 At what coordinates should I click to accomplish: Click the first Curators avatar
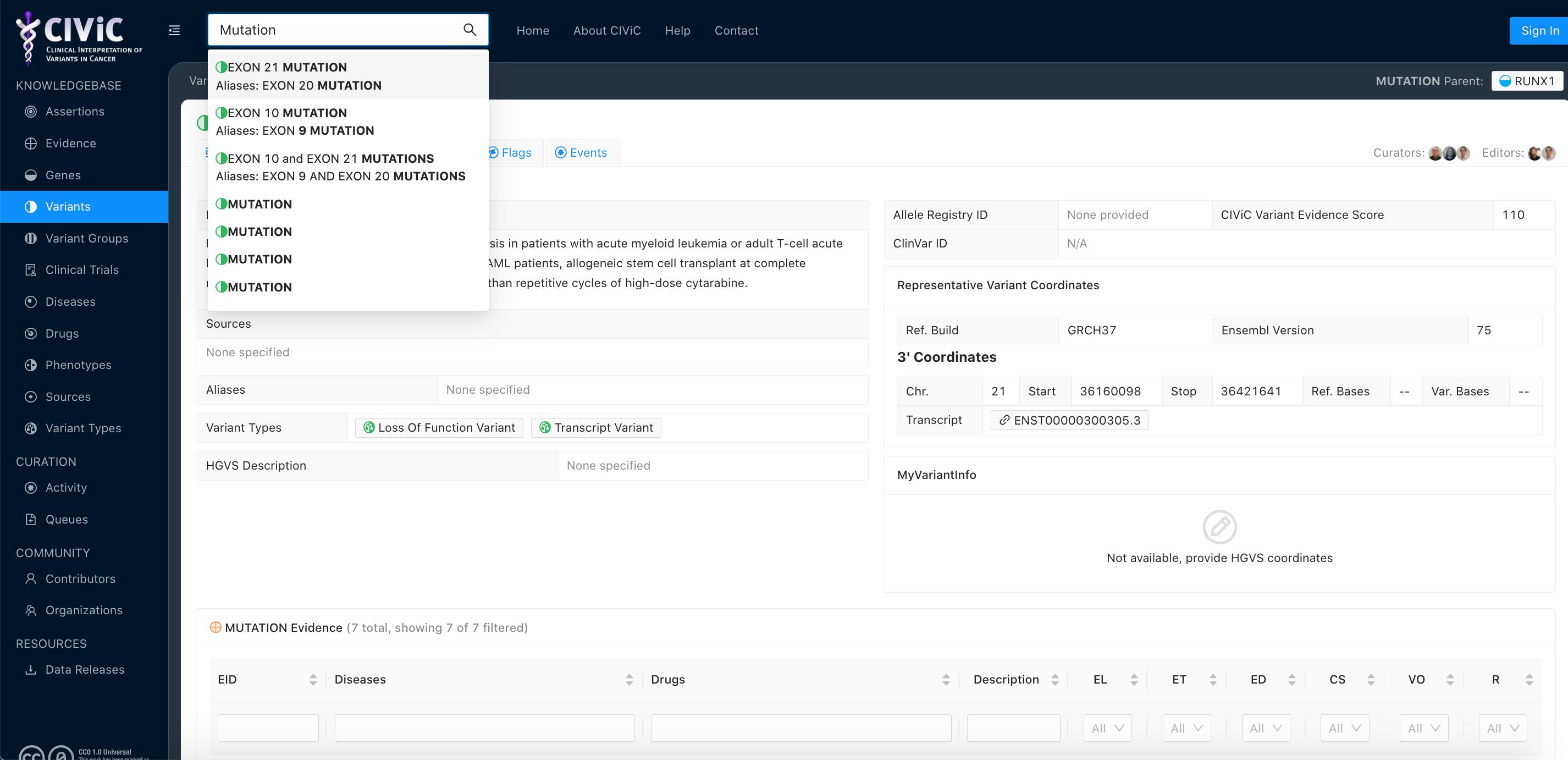[1436, 153]
